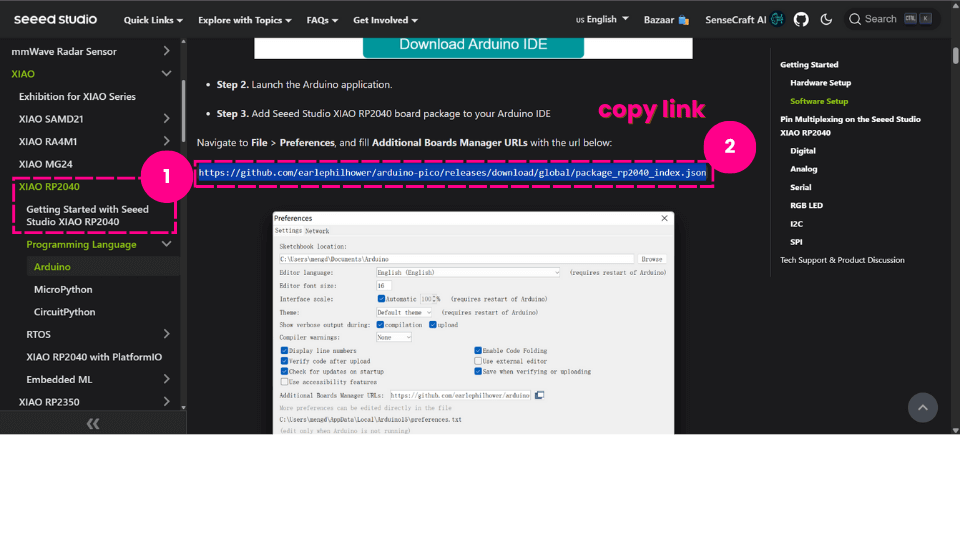Image resolution: width=960 pixels, height=540 pixels.
Task: Open the SenseCraft AI icon link
Action: (777, 19)
